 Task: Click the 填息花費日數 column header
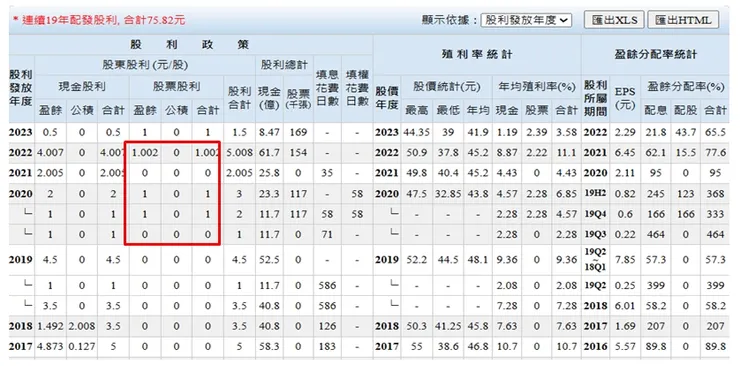pos(327,88)
